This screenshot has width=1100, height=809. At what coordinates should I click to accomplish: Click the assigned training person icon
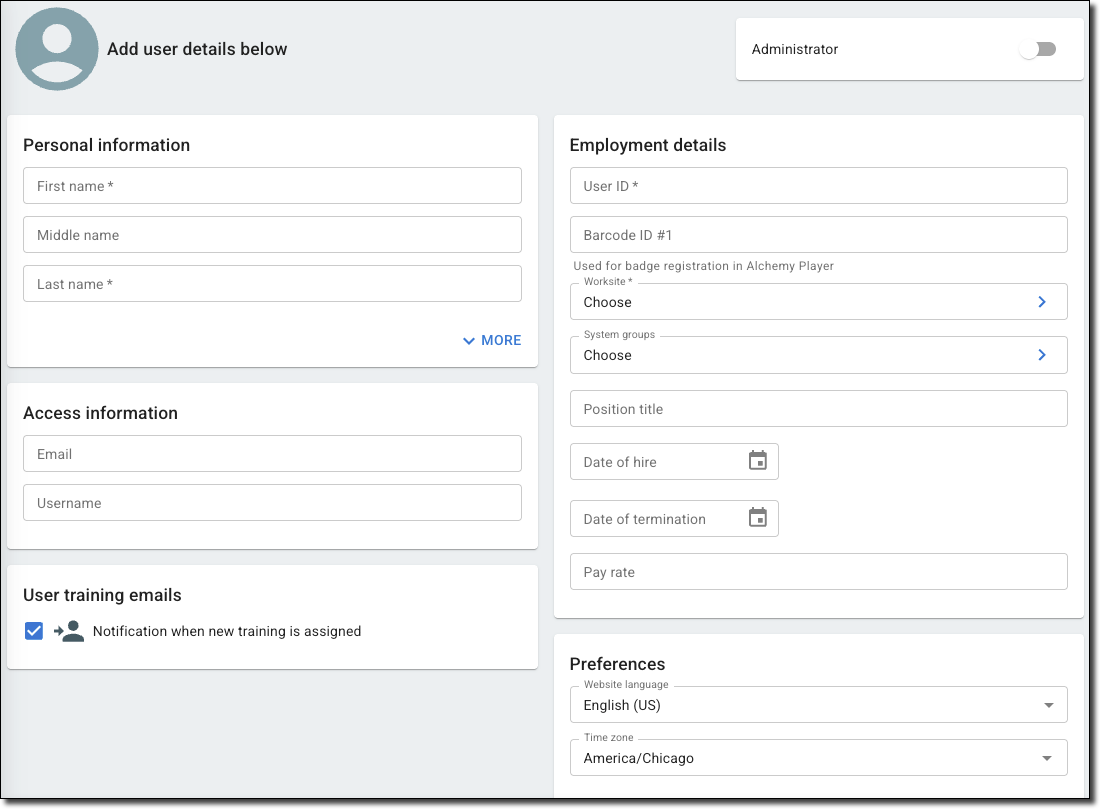[x=69, y=632]
